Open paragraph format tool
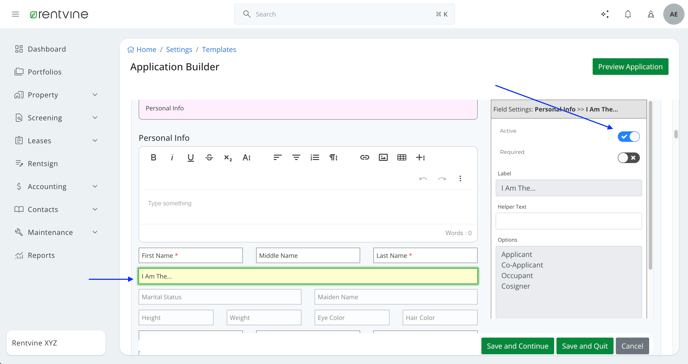Screen dimensions: 688x364 pyautogui.click(x=333, y=157)
